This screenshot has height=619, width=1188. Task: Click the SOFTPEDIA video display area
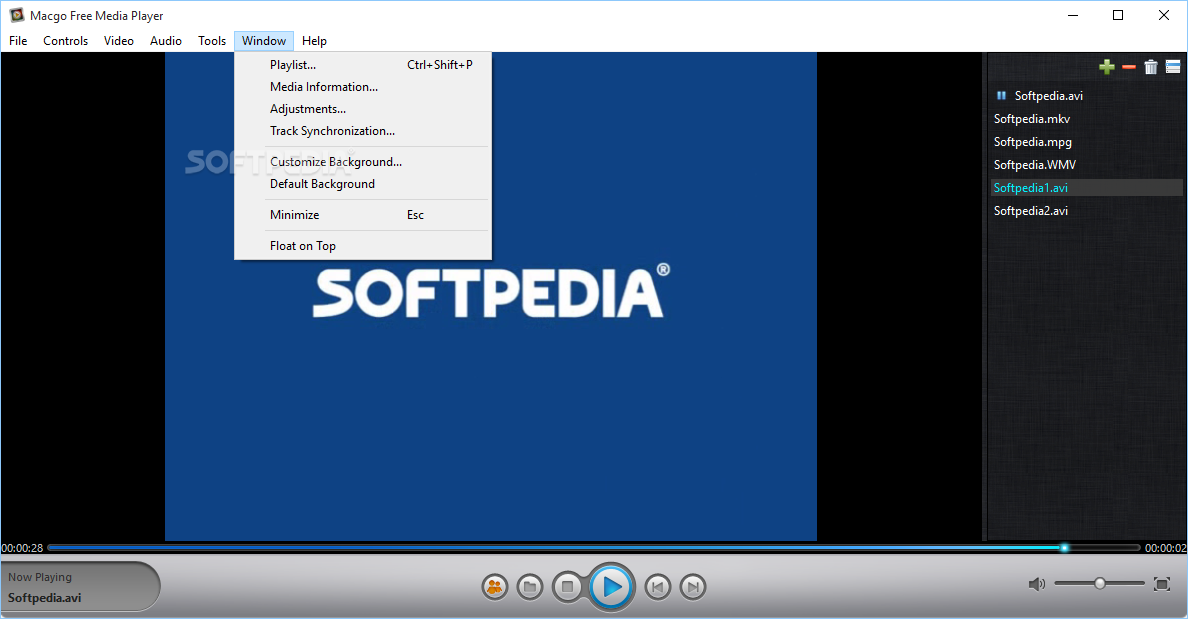click(491, 296)
